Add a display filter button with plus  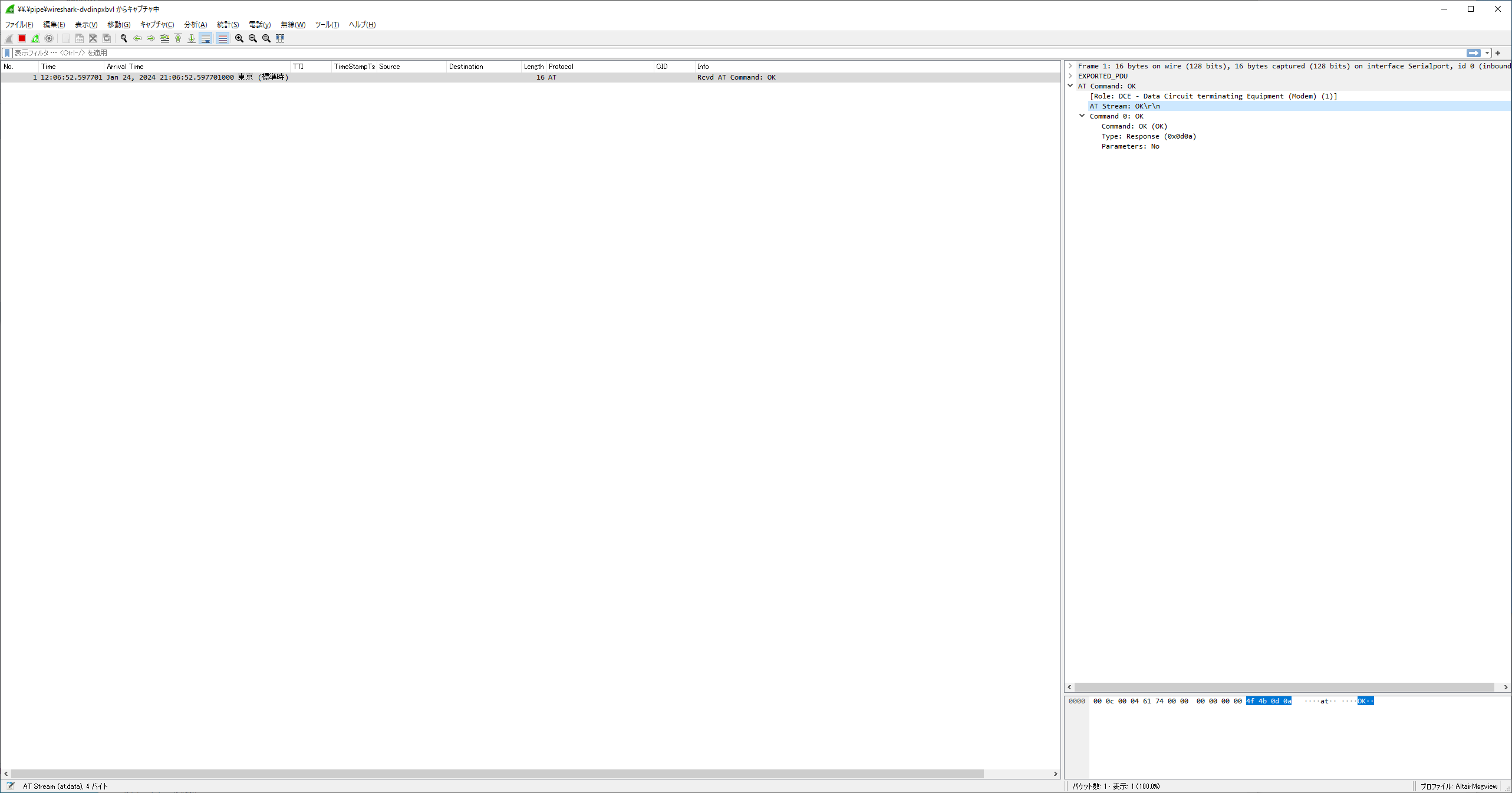click(1498, 53)
